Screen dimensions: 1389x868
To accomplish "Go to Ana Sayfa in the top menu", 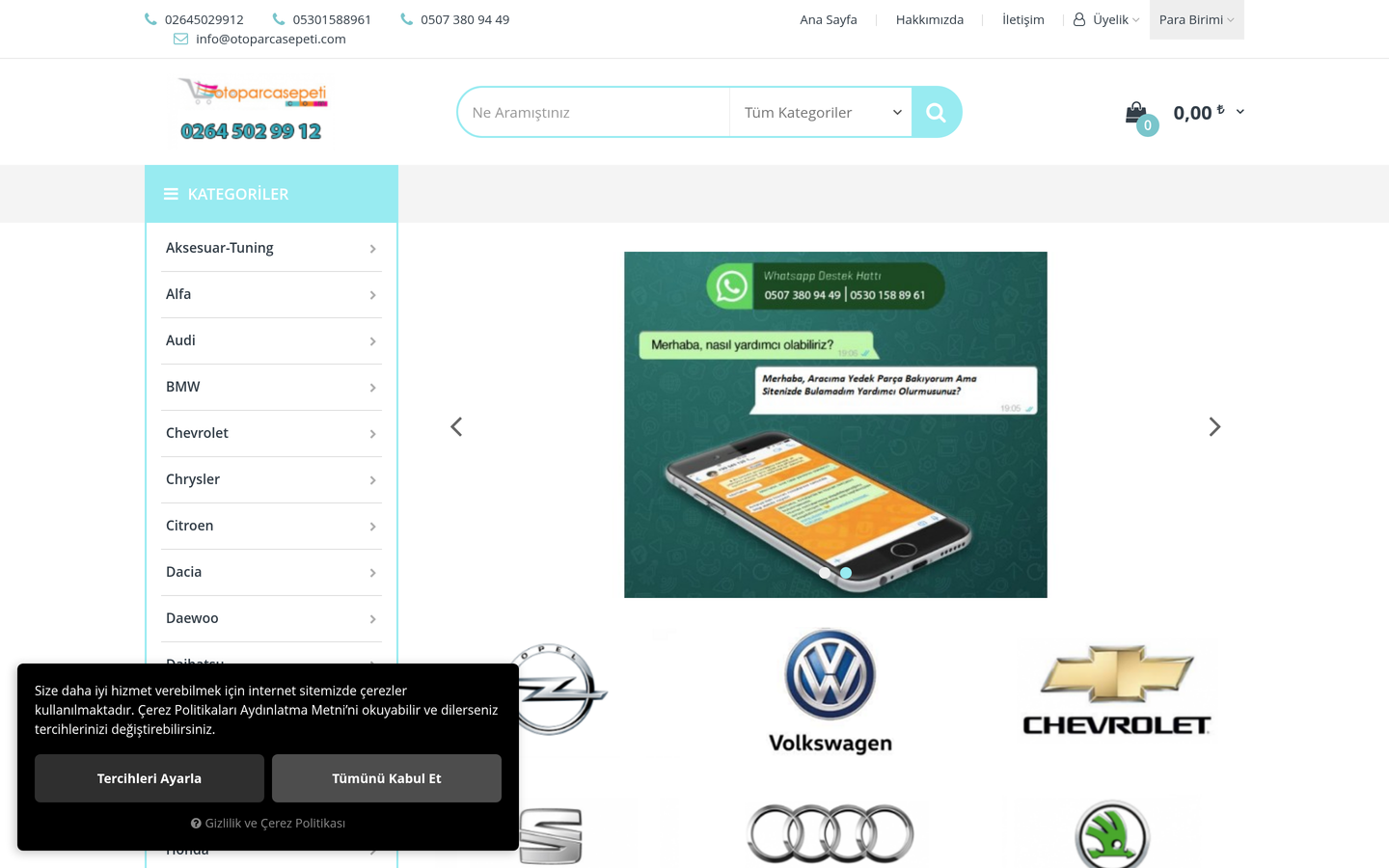I will (x=829, y=19).
